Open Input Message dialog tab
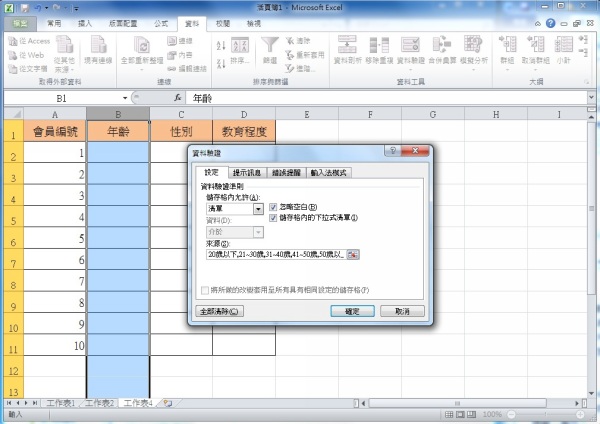 [247, 173]
